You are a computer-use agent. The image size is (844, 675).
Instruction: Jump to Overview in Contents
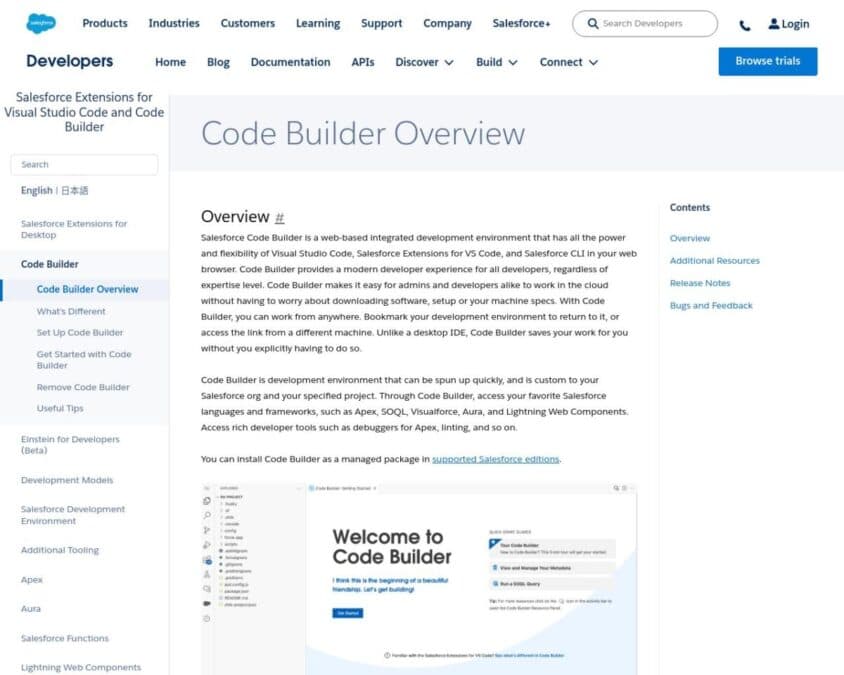pyautogui.click(x=690, y=238)
